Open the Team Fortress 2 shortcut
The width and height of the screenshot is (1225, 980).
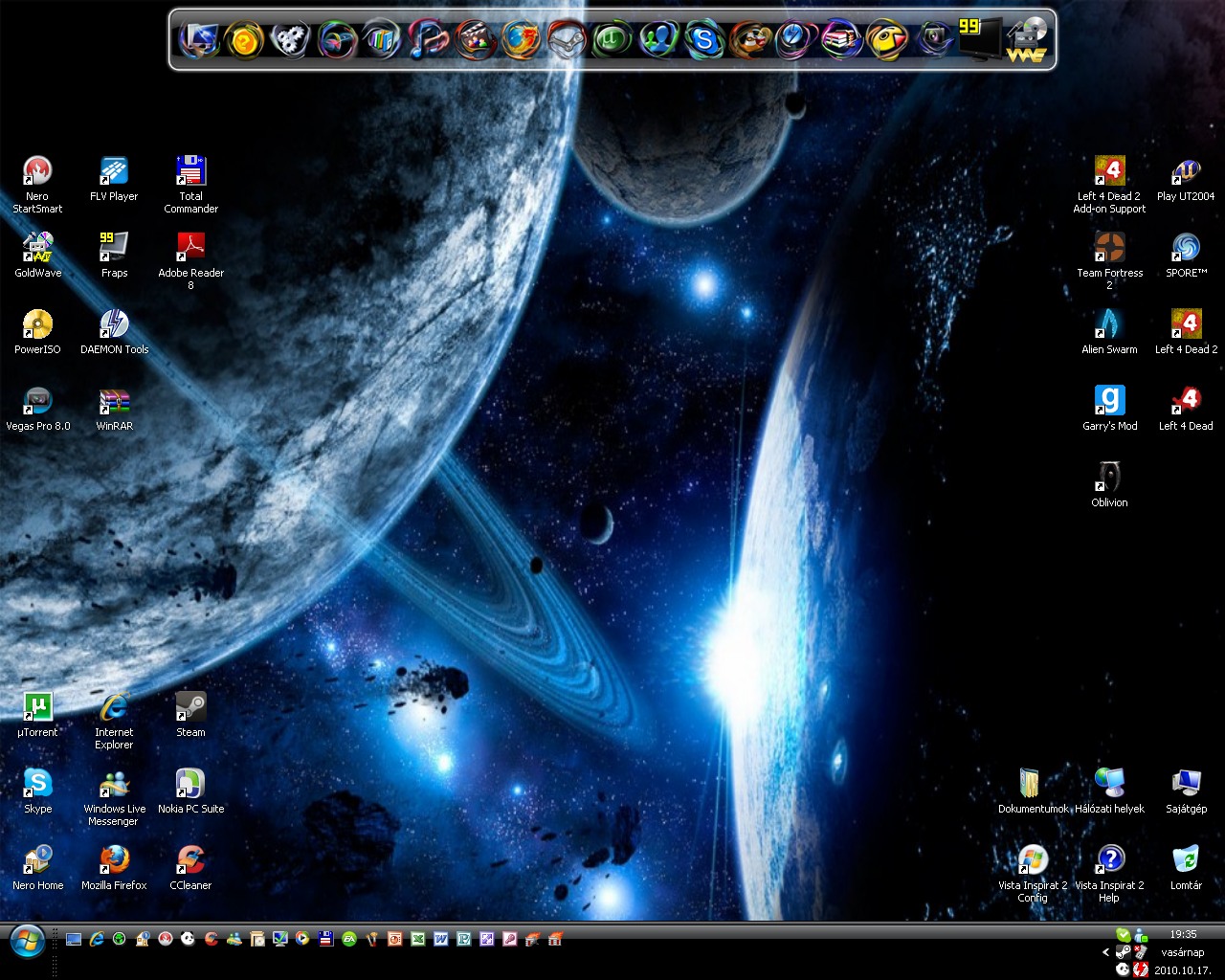coord(1109,248)
